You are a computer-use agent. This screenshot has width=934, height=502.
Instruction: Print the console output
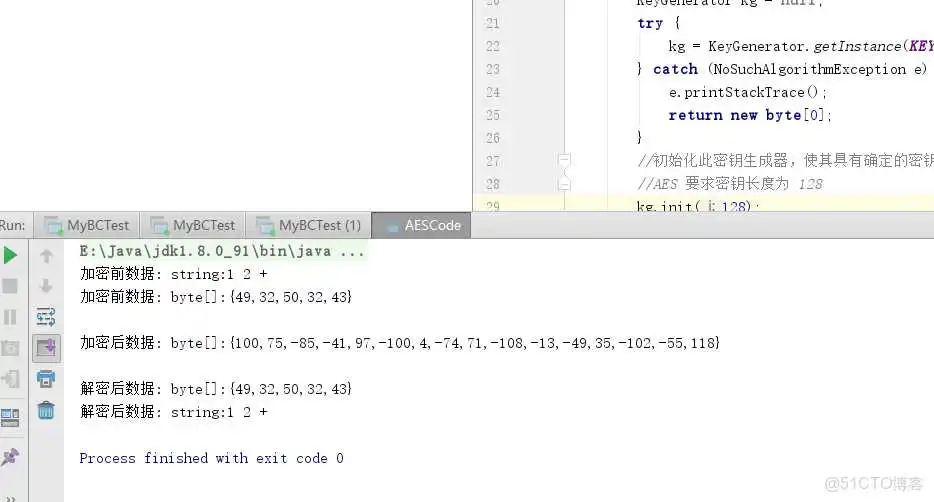[46, 379]
